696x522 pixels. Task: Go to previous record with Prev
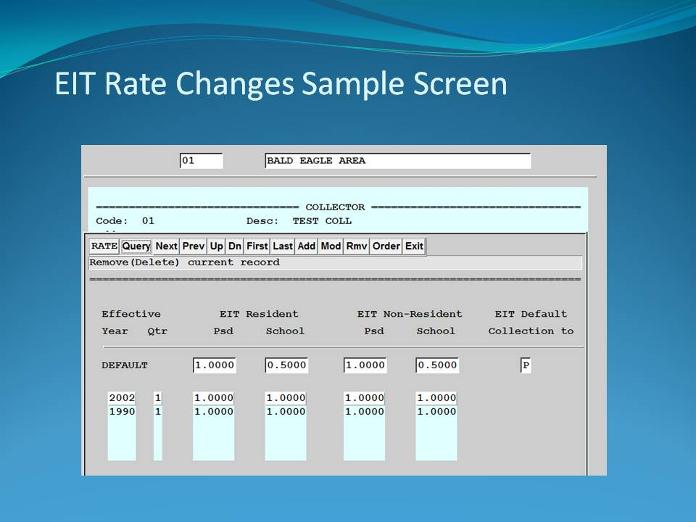pyautogui.click(x=193, y=246)
